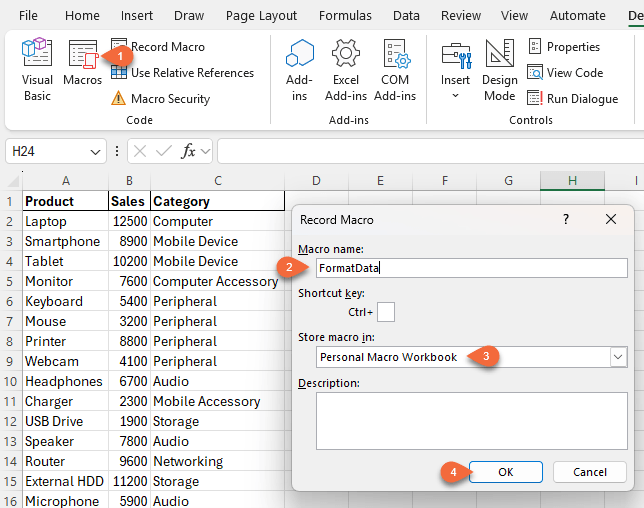Select the Sales header cell
This screenshot has height=508, width=644.
[x=129, y=201]
